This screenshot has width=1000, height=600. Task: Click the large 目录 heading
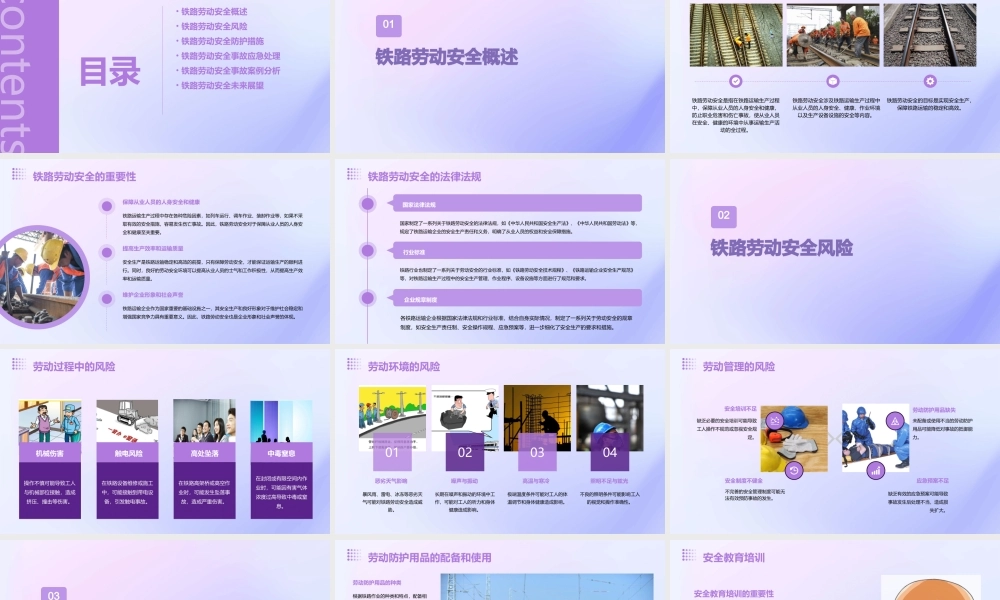(x=110, y=71)
